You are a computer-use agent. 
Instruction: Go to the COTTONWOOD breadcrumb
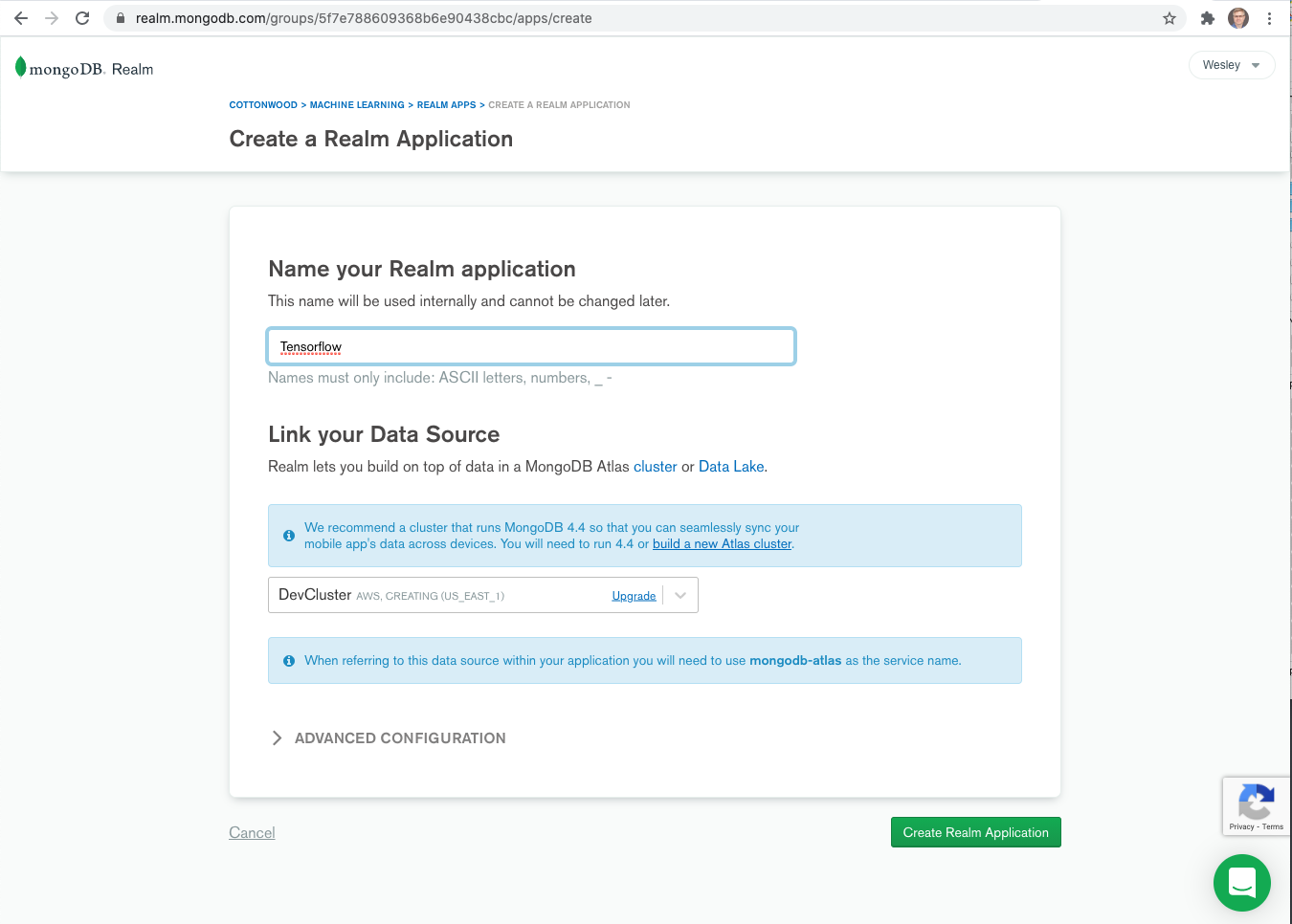(x=263, y=105)
